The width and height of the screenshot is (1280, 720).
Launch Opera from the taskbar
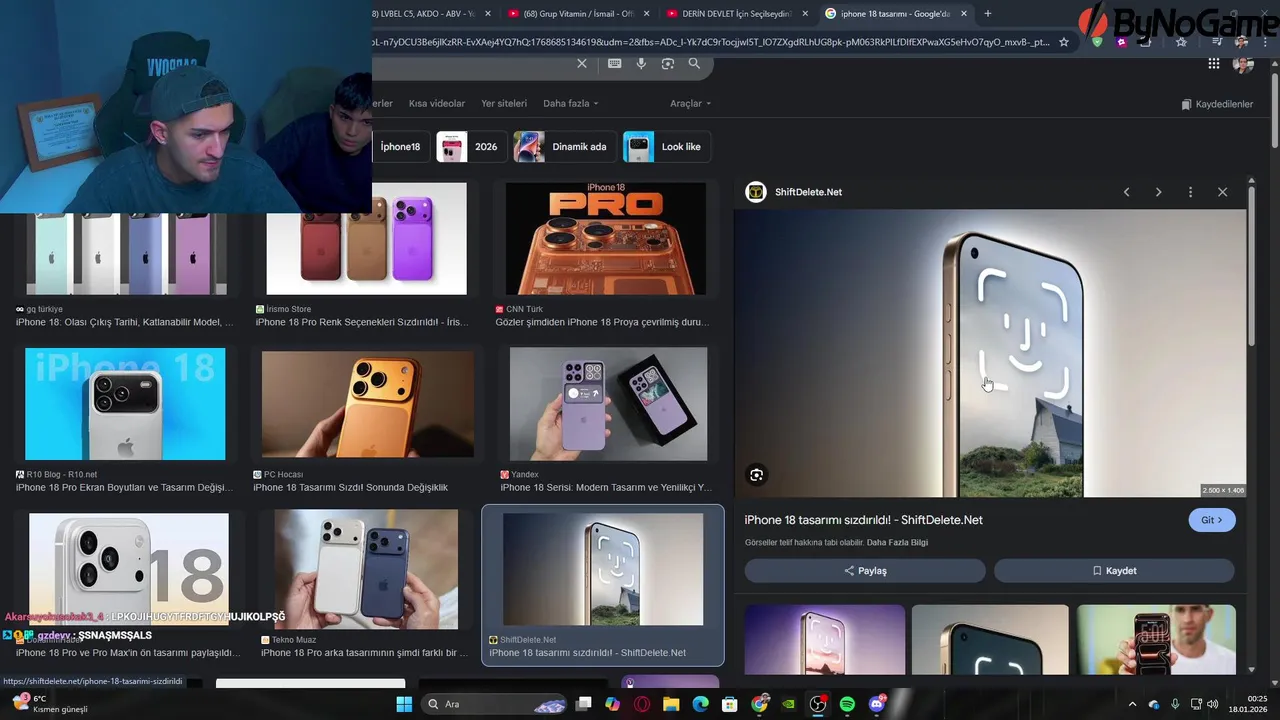coord(642,704)
